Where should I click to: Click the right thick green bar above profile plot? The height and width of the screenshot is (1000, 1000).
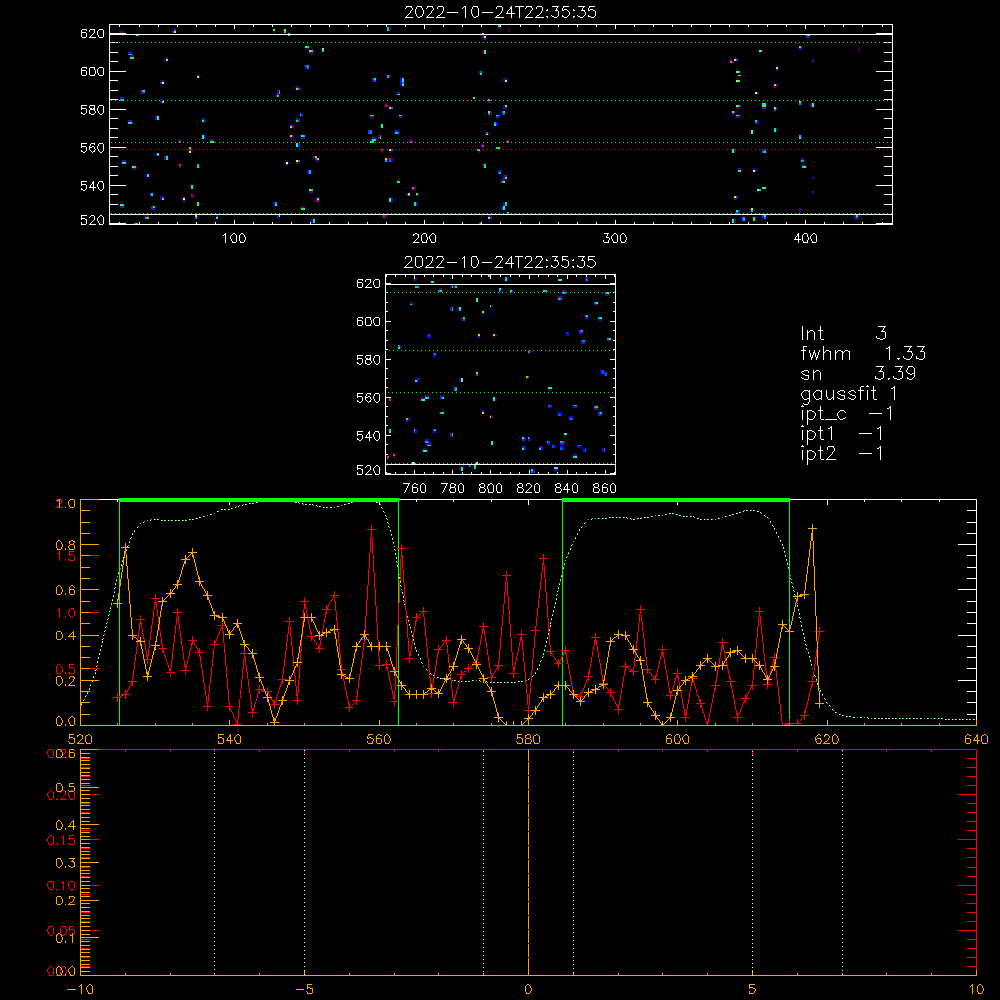pos(676,501)
